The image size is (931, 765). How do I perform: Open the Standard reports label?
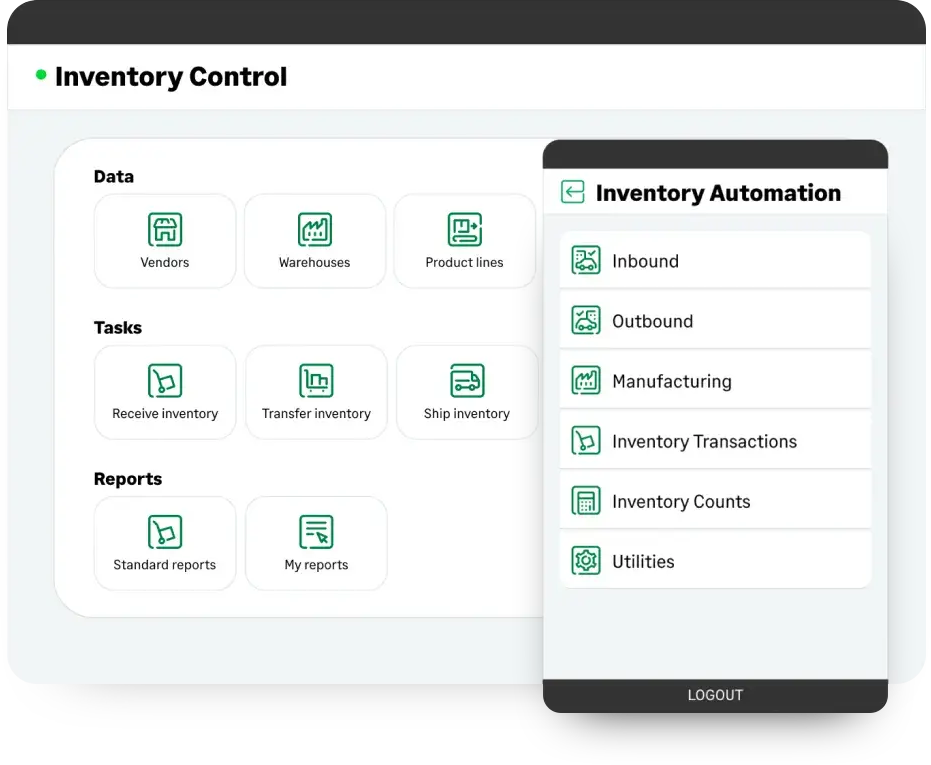[164, 565]
